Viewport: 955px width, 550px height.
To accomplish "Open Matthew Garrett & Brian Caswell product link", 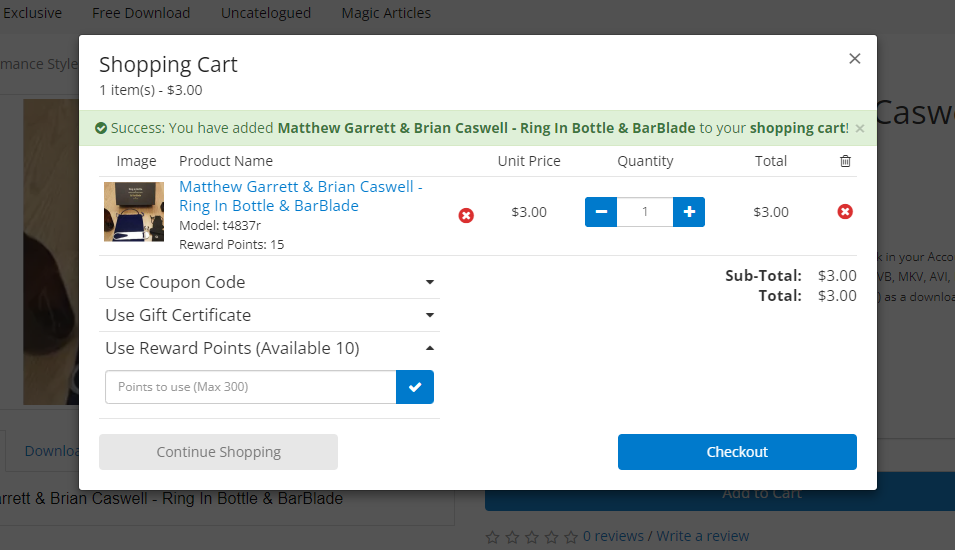I will [x=300, y=196].
